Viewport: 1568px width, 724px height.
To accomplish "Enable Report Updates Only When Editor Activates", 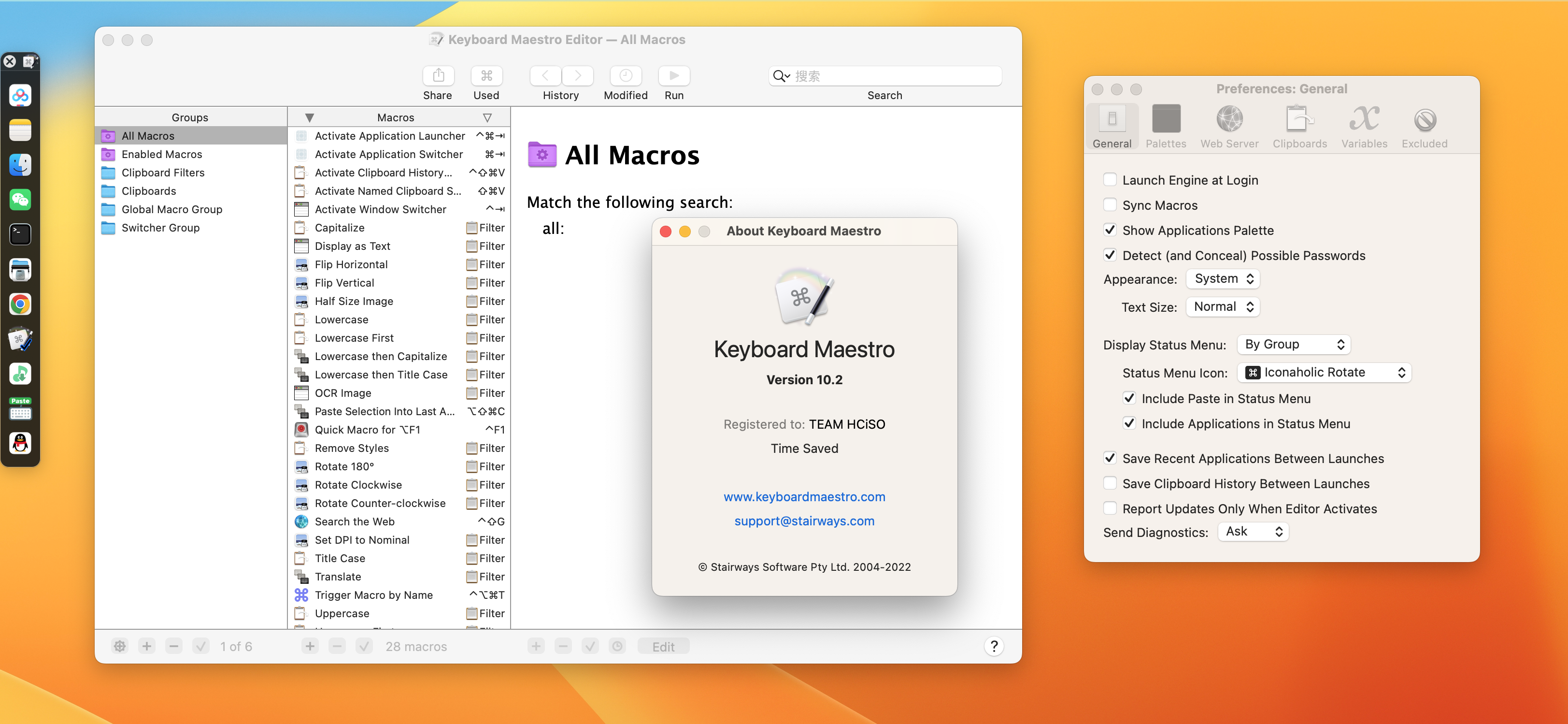I will (1110, 508).
